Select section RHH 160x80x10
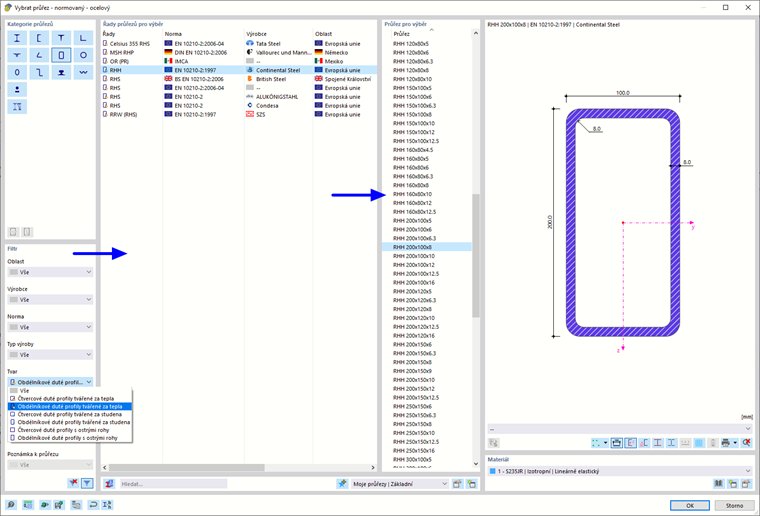760x516 pixels. click(x=427, y=194)
